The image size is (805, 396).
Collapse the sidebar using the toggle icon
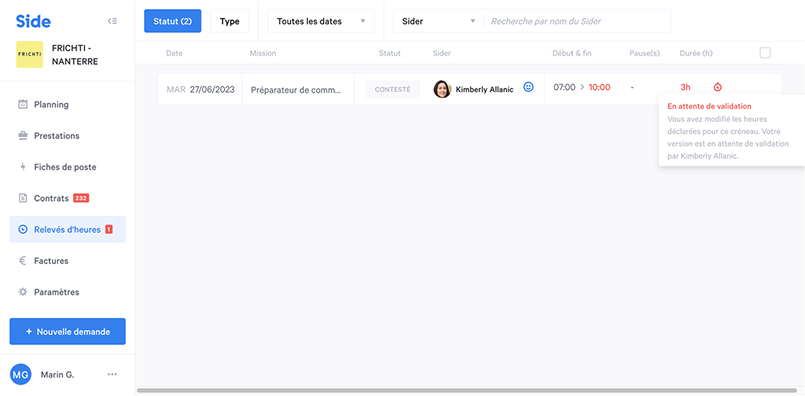[112, 21]
